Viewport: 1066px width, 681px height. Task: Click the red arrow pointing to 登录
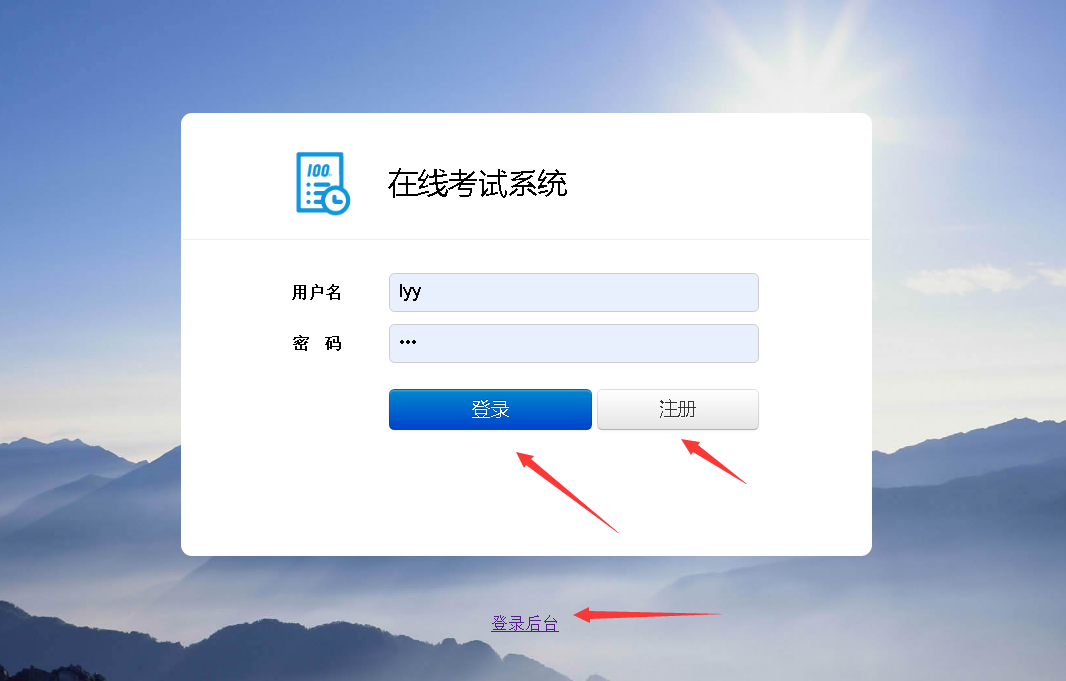(x=567, y=492)
